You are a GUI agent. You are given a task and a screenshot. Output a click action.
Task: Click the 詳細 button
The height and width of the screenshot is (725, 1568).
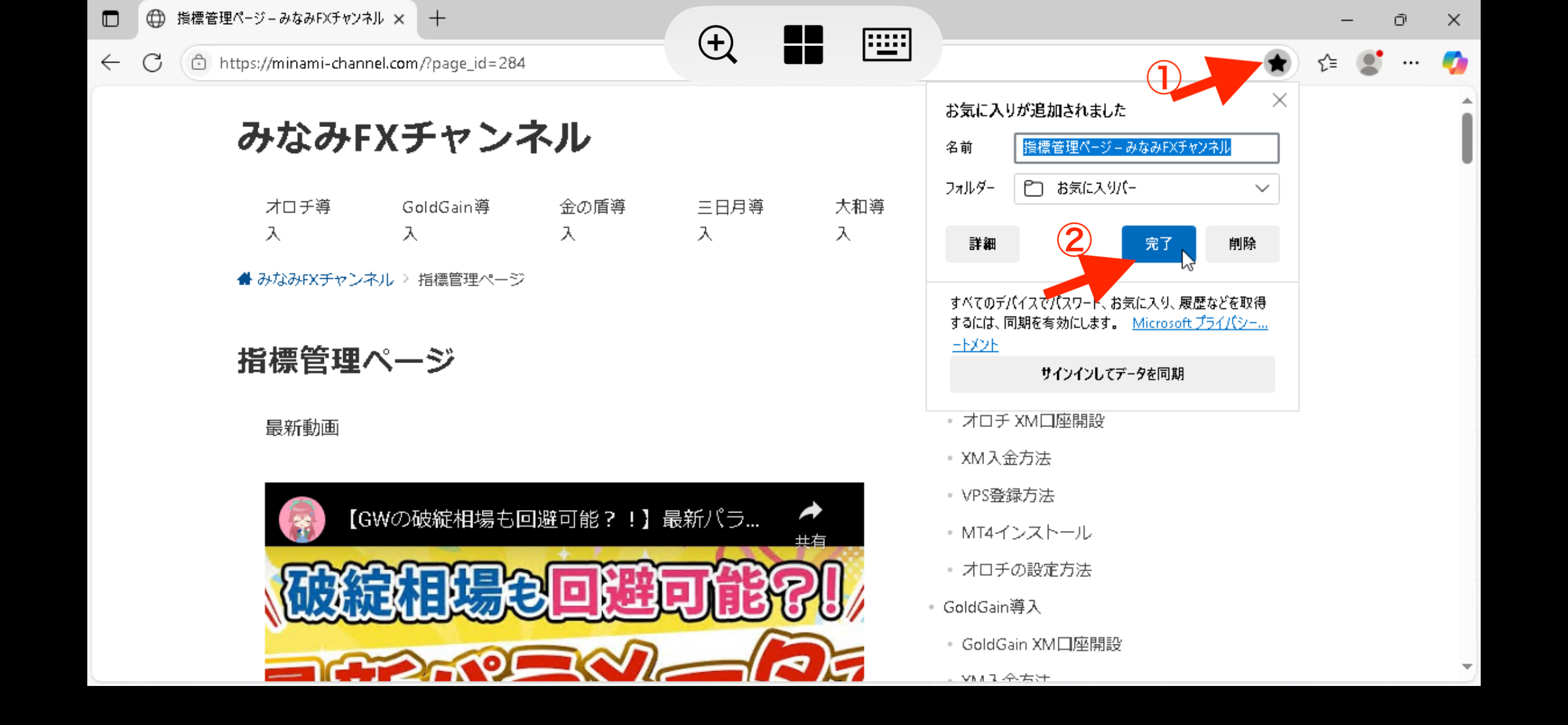click(x=982, y=244)
